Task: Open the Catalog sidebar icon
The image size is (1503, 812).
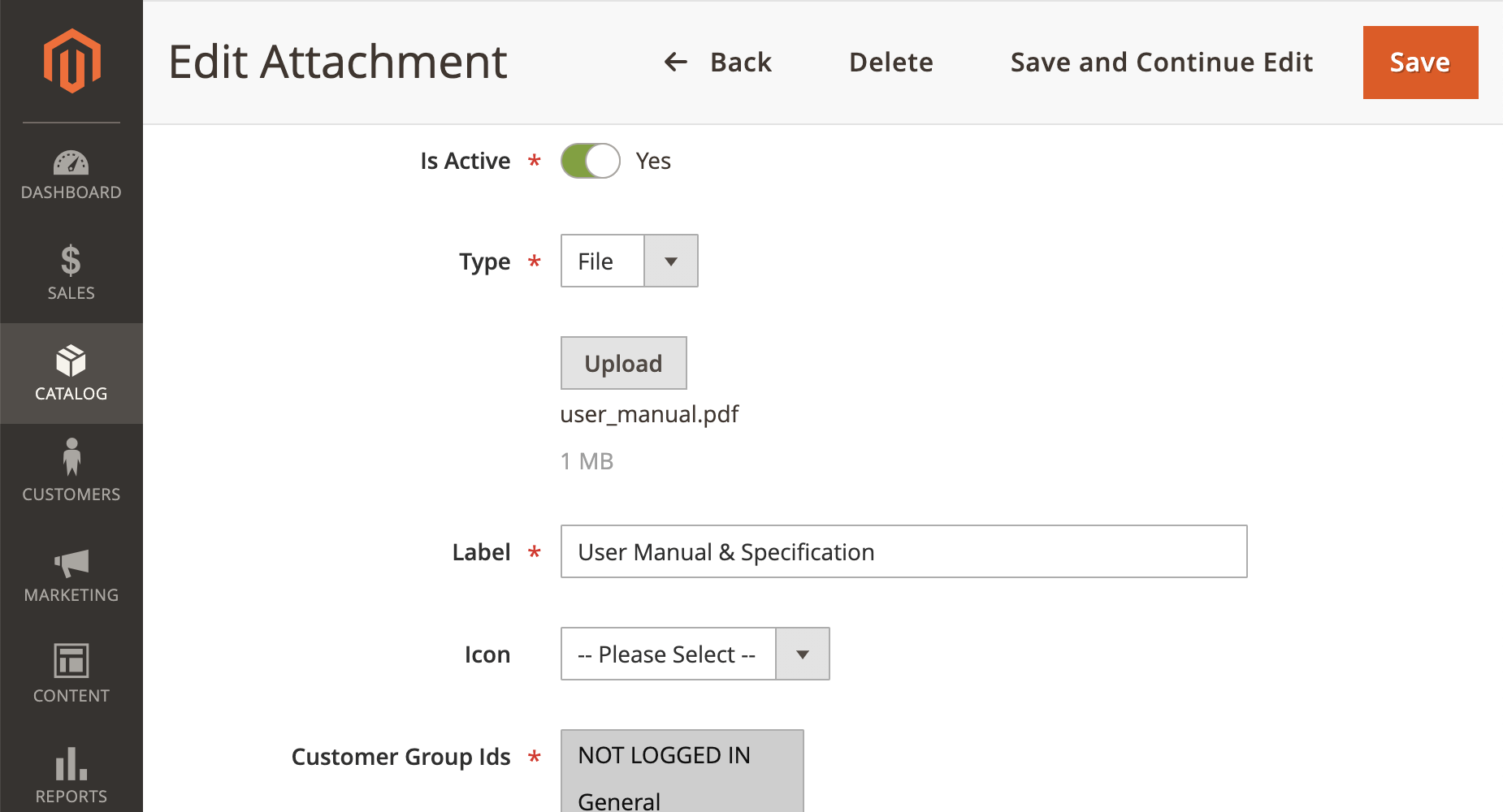Action: tap(71, 374)
